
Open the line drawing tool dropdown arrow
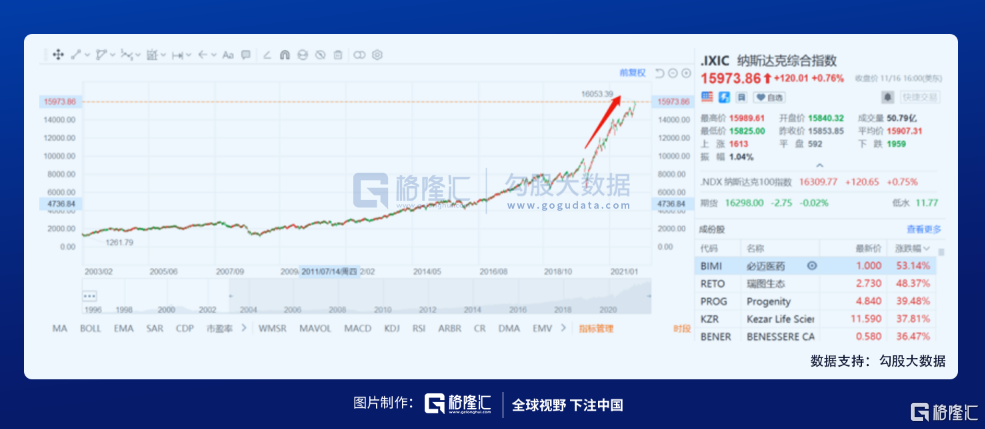click(88, 55)
